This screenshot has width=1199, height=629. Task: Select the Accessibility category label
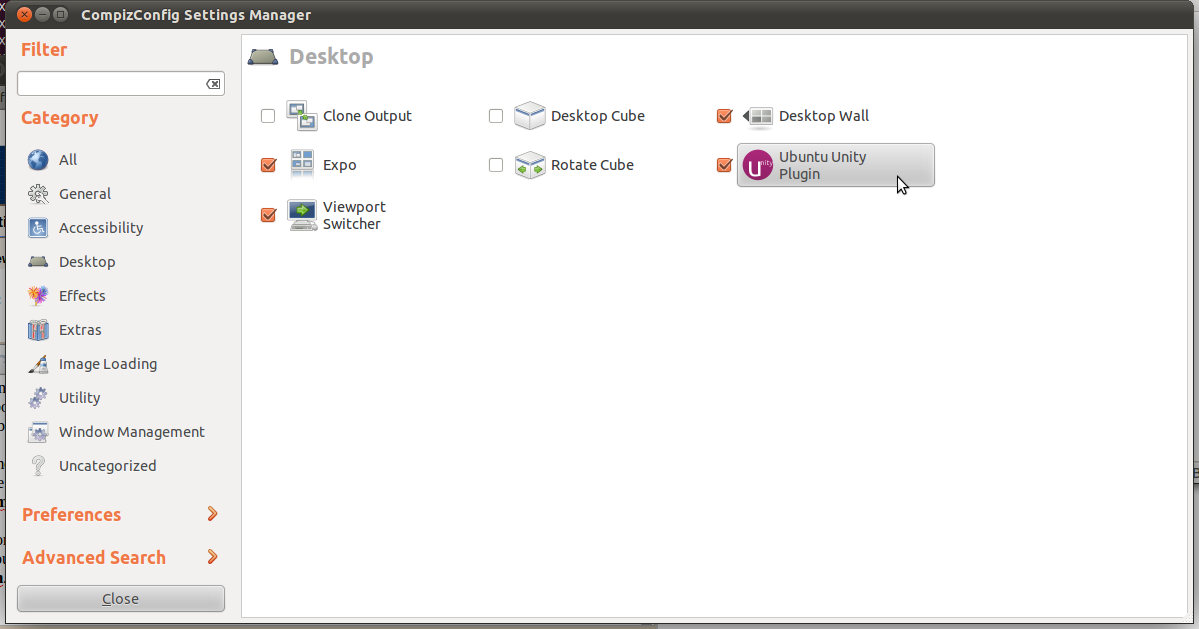pos(101,228)
